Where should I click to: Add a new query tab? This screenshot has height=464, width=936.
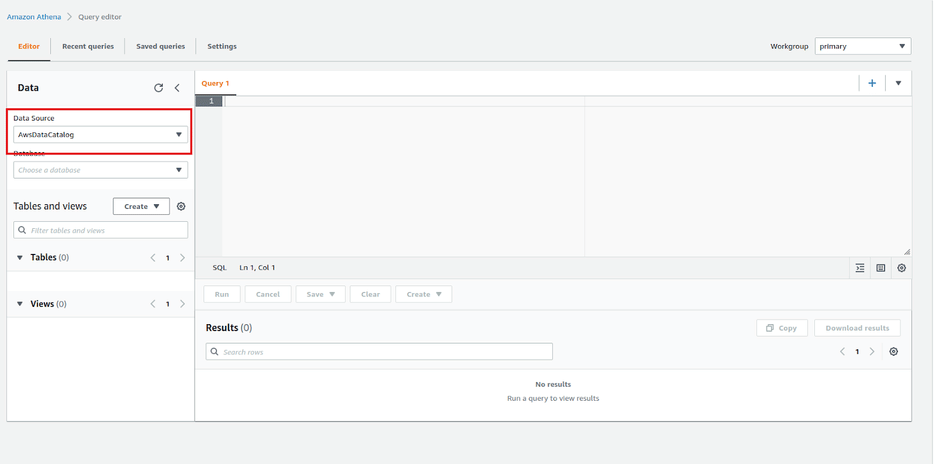pyautogui.click(x=872, y=83)
